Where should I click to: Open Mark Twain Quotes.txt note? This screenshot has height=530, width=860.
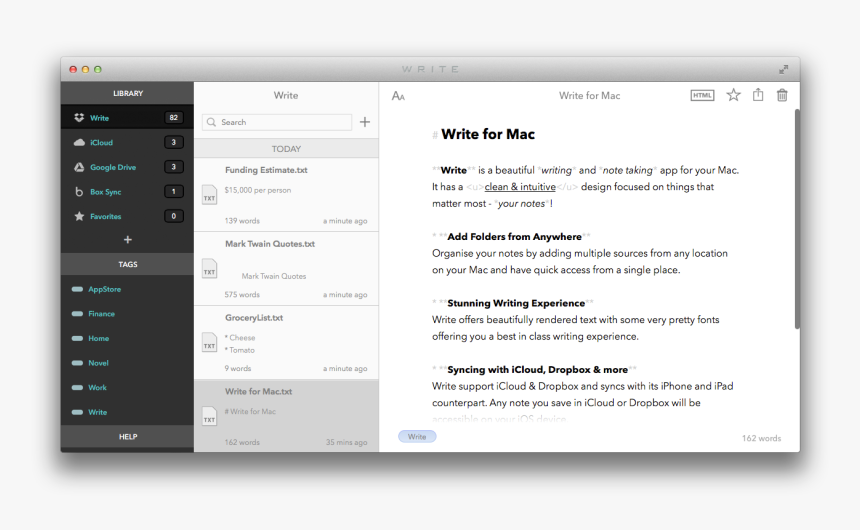pyautogui.click(x=286, y=269)
